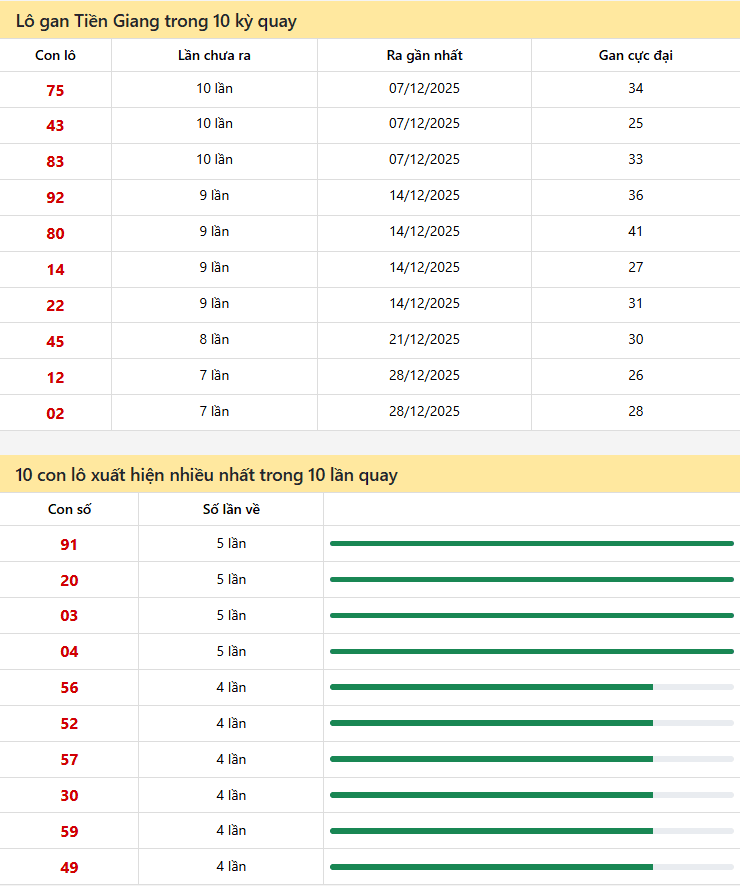Image resolution: width=740 pixels, height=886 pixels.
Task: Select lô number 43 in first table
Action: tap(55, 126)
